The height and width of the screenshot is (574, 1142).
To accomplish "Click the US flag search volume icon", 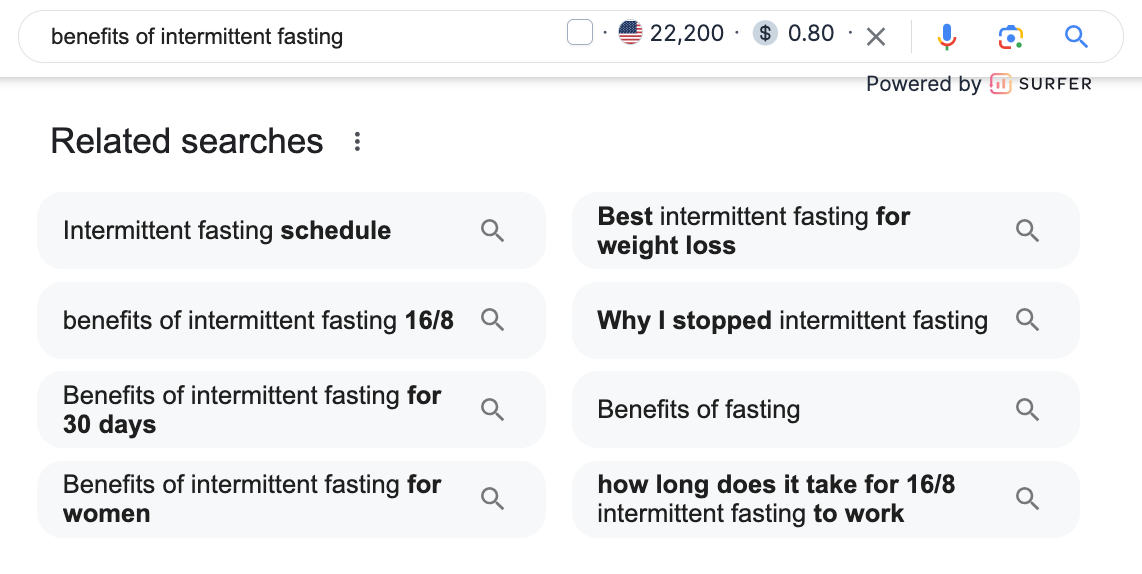I will (630, 33).
